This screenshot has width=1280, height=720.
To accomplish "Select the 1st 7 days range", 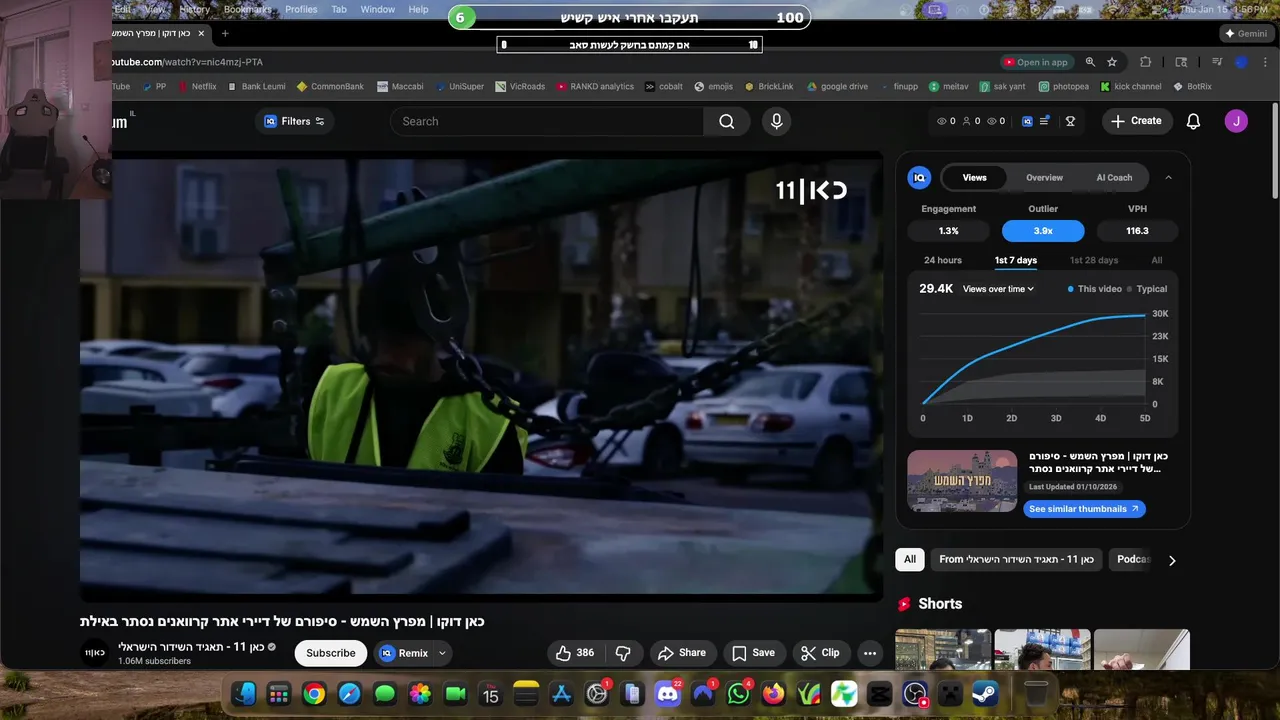I will click(x=1016, y=260).
